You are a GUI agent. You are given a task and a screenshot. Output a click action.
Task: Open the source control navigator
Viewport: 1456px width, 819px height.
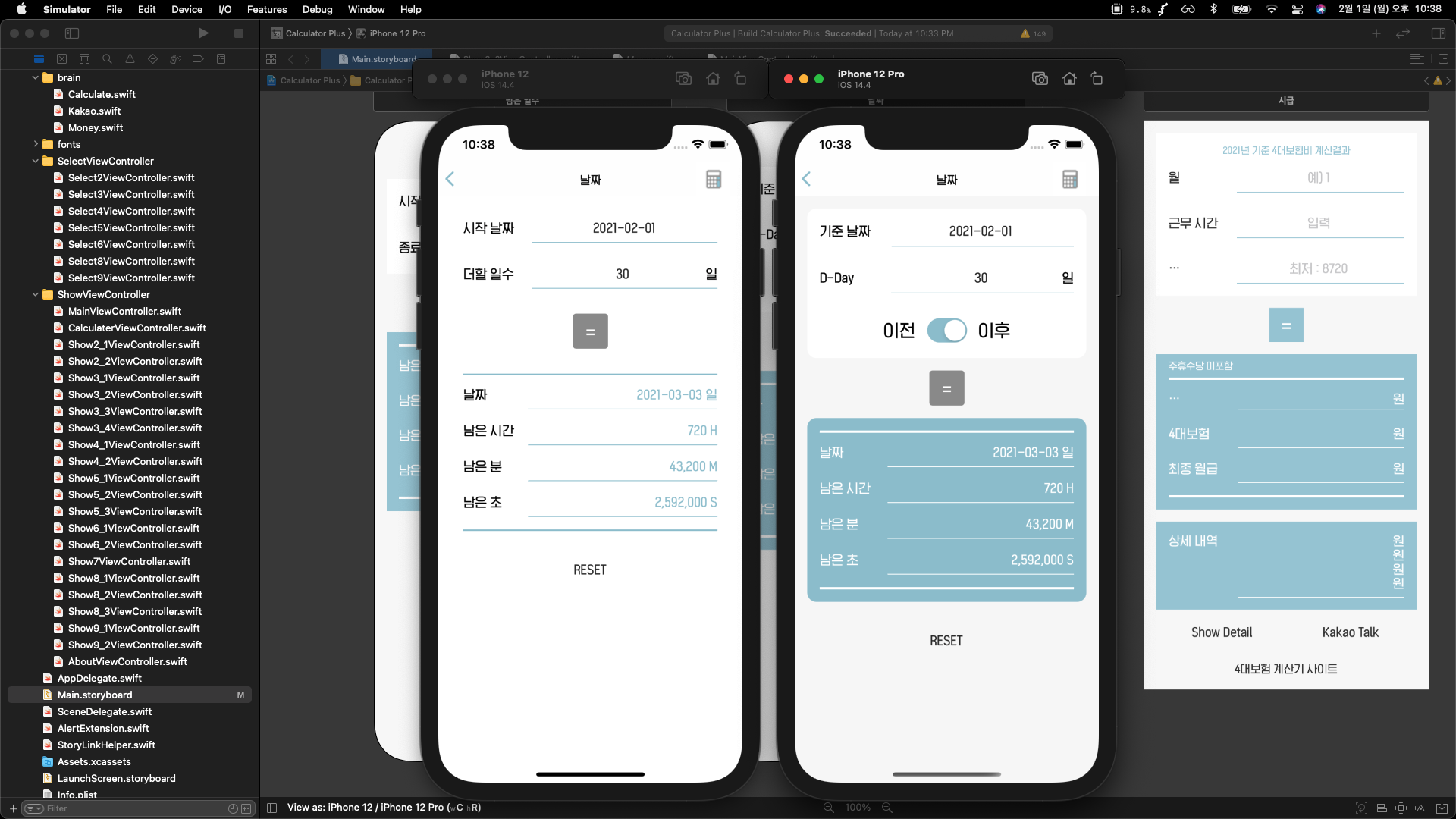click(62, 59)
